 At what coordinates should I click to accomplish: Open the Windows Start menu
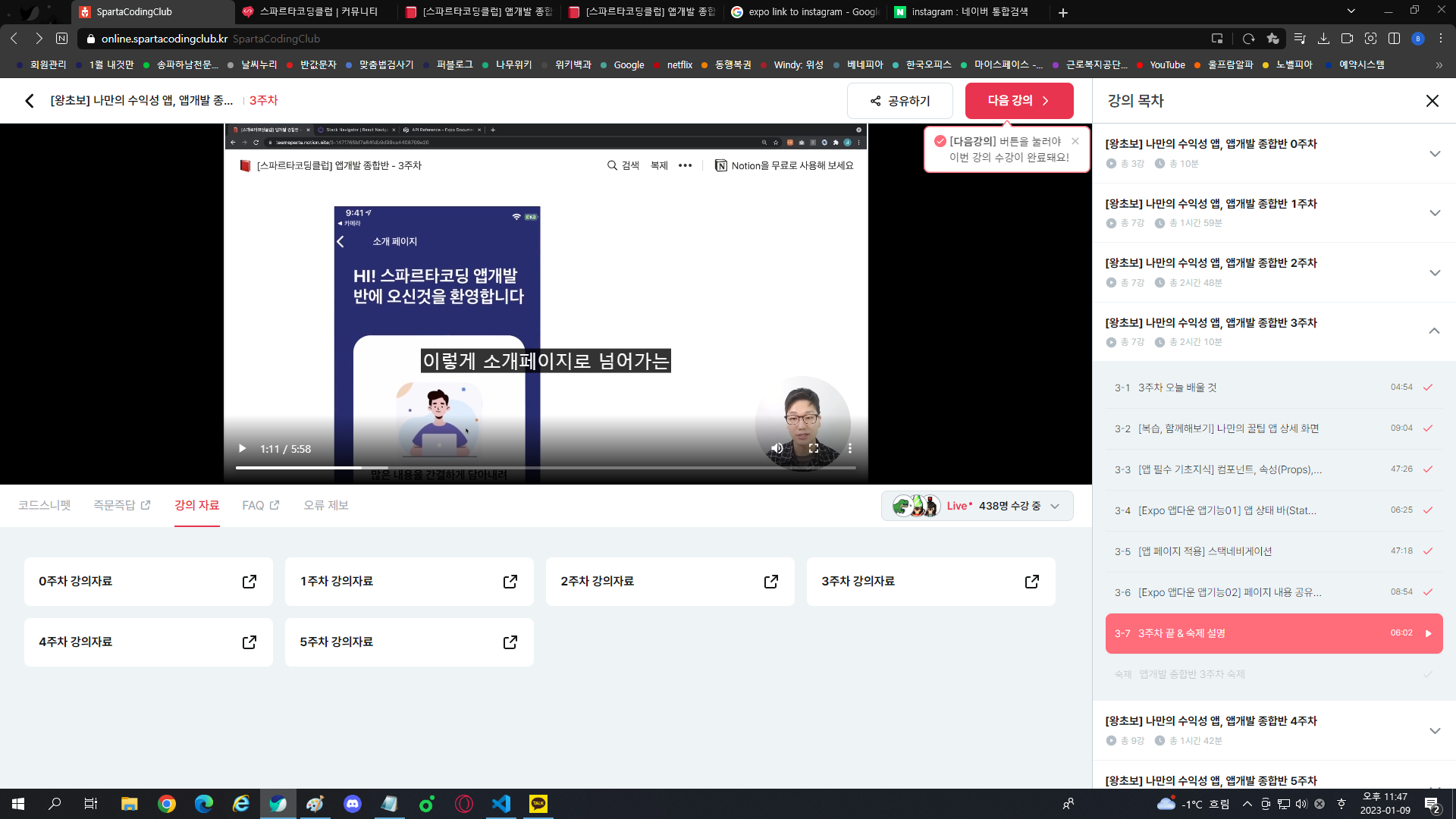18,804
